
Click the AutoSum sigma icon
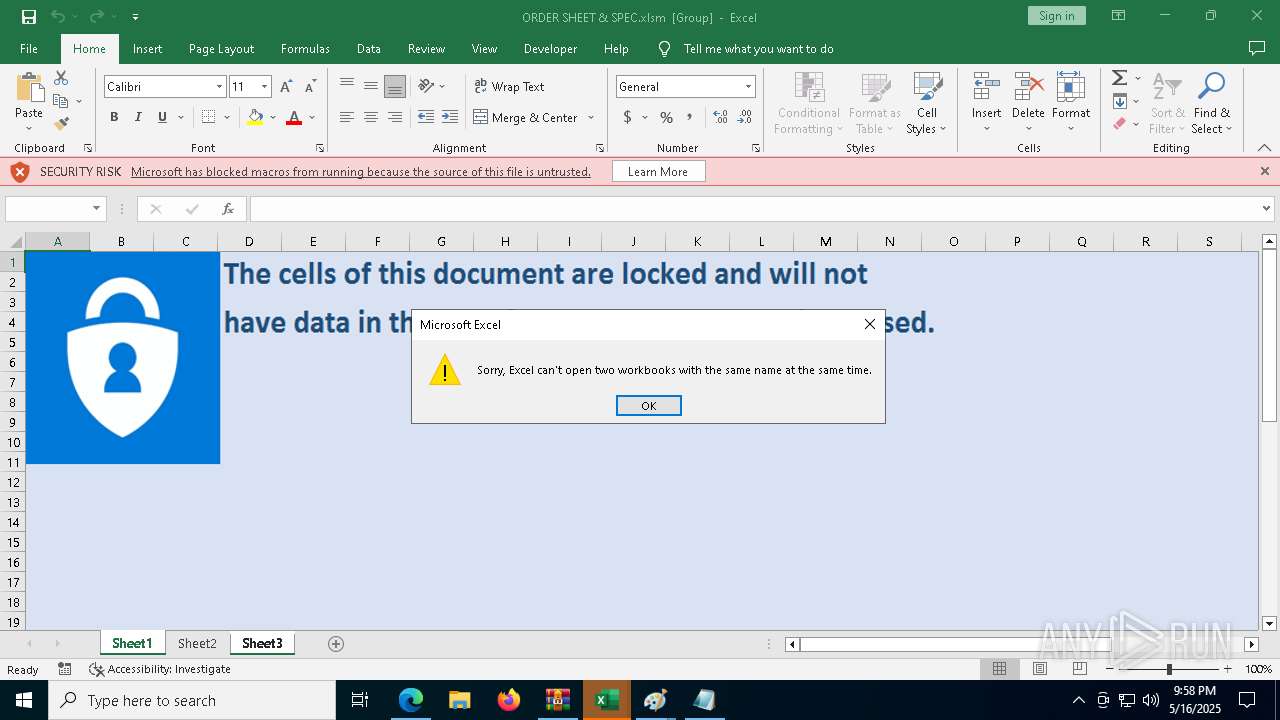pos(1120,78)
